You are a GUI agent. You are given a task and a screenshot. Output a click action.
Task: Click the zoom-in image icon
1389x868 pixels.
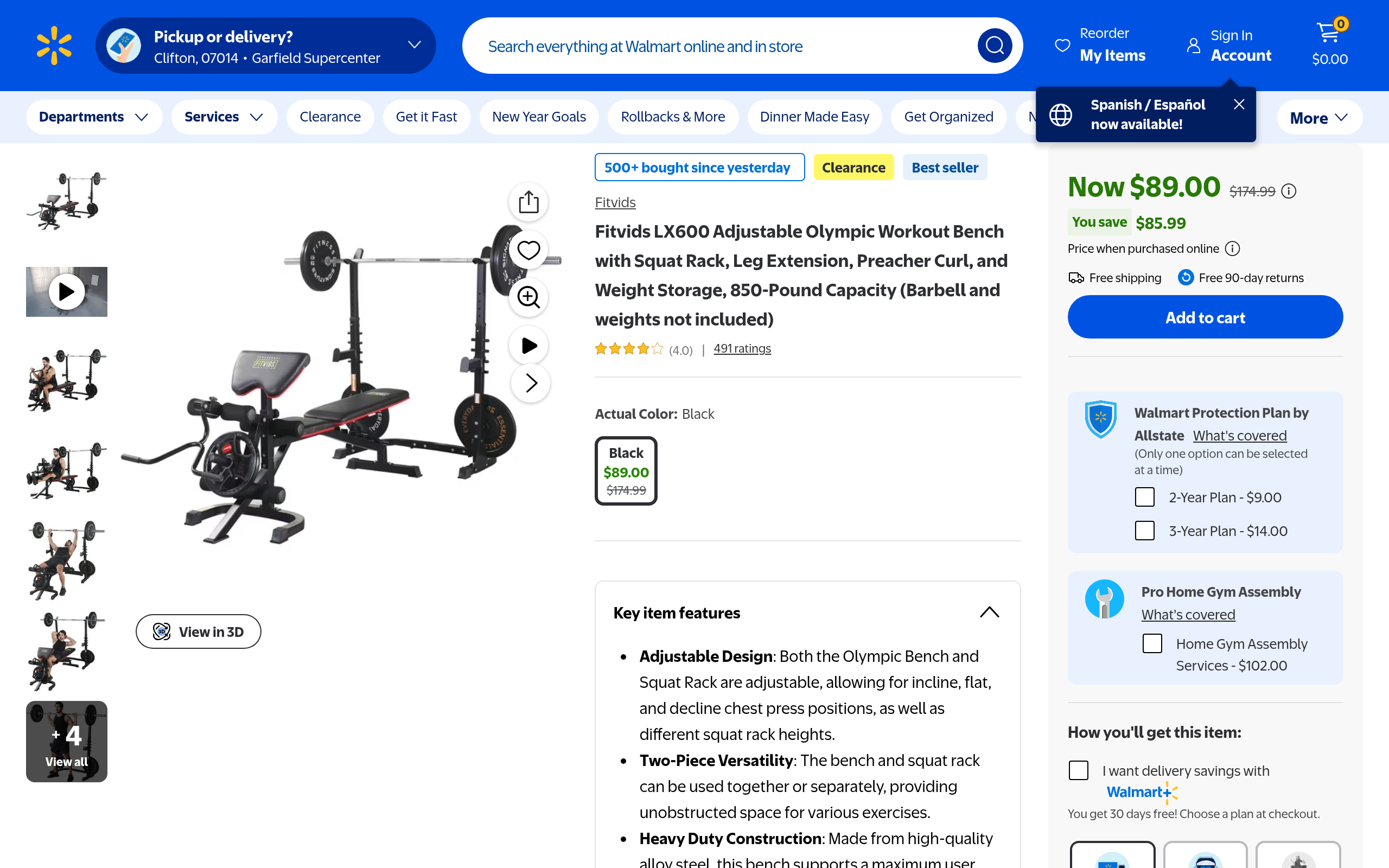528,297
